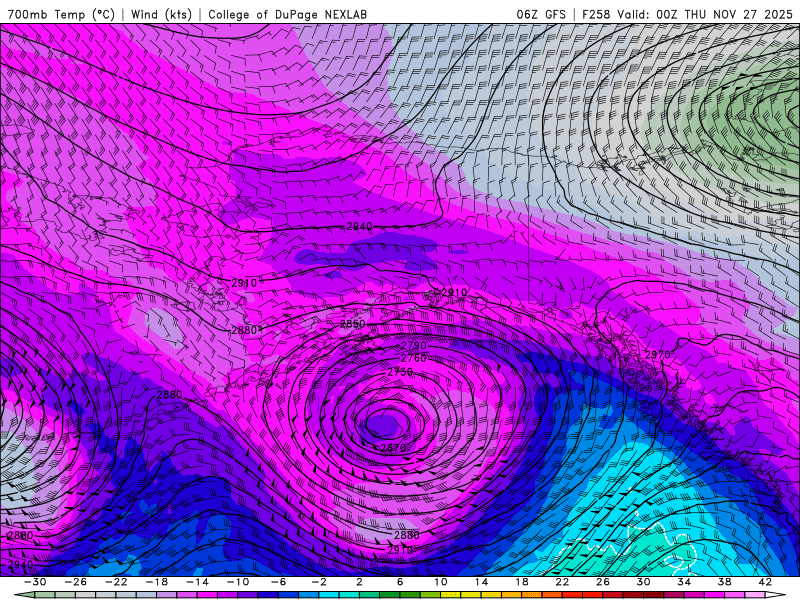Image resolution: width=800 pixels, height=600 pixels.
Task: Click the 2760 height contour label
Action: [413, 359]
